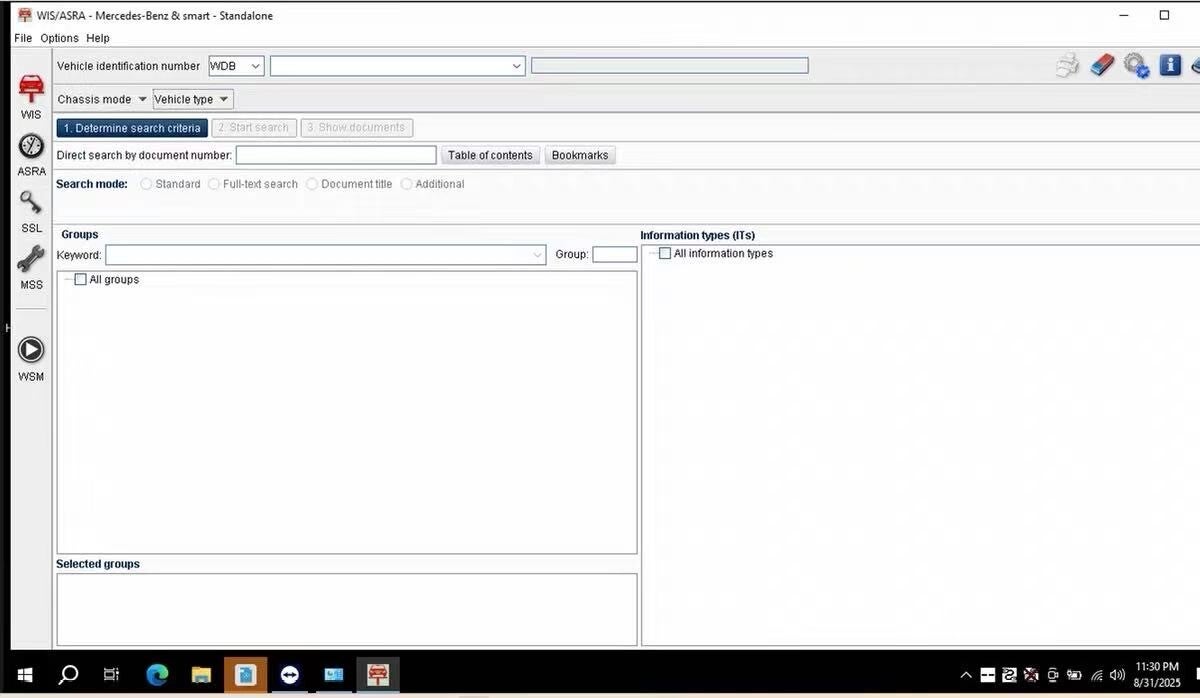This screenshot has width=1200, height=698.
Task: Click the red-crossed tray icon
Action: point(1031,675)
